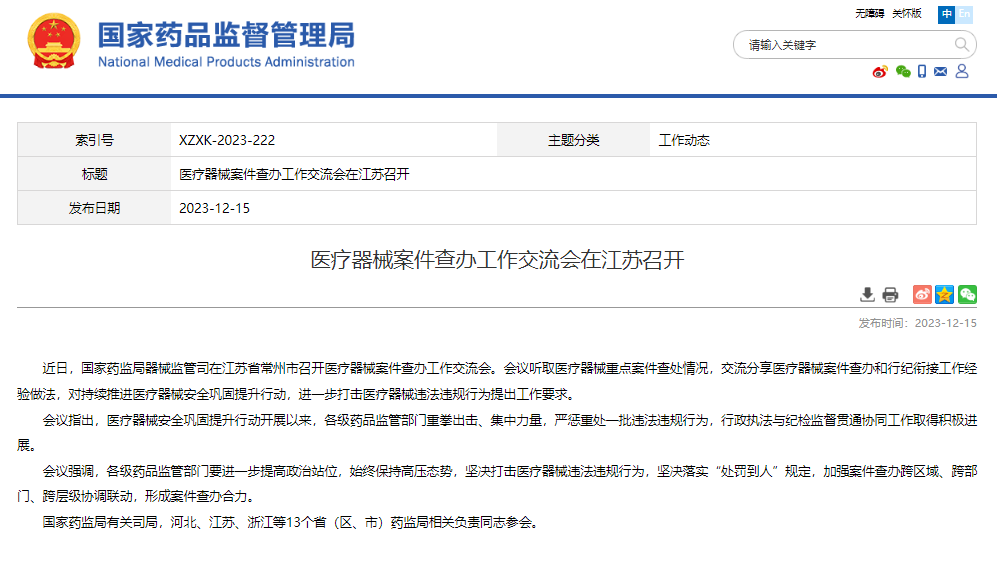The height and width of the screenshot is (583, 997).
Task: Open the Weibo icon below the search box
Action: click(x=880, y=72)
